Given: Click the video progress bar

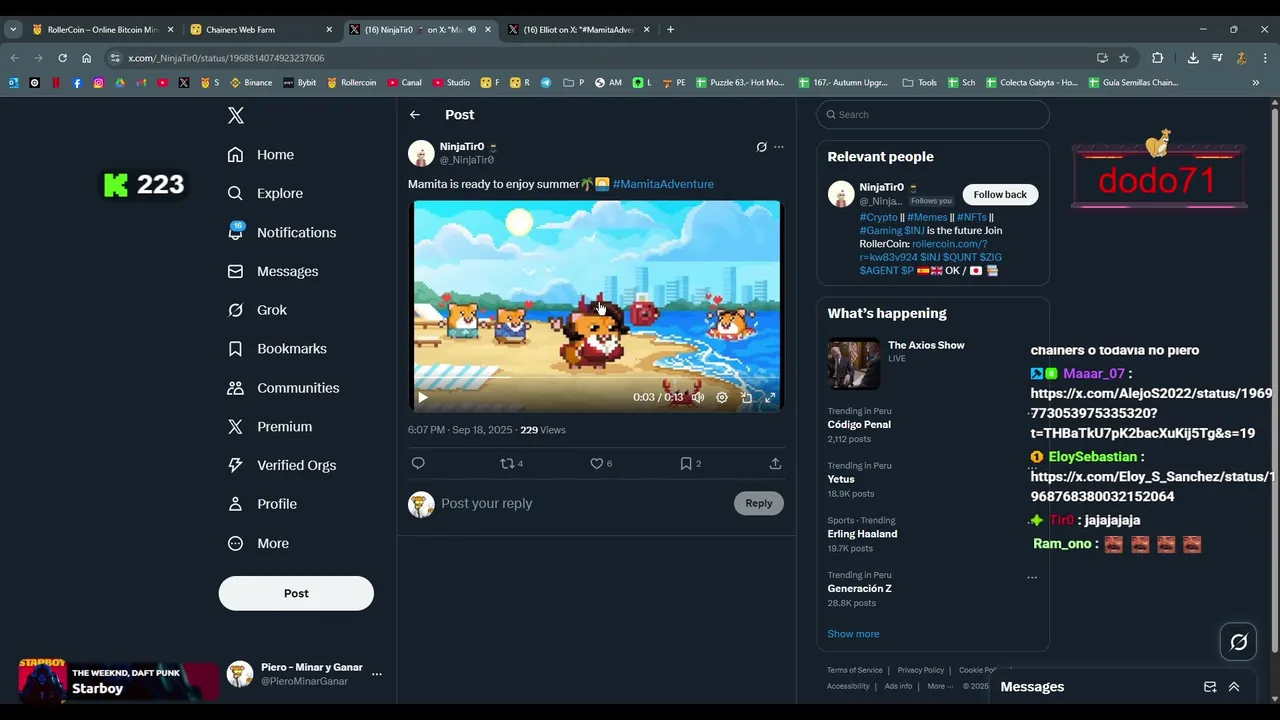Looking at the screenshot, I should 597,378.
